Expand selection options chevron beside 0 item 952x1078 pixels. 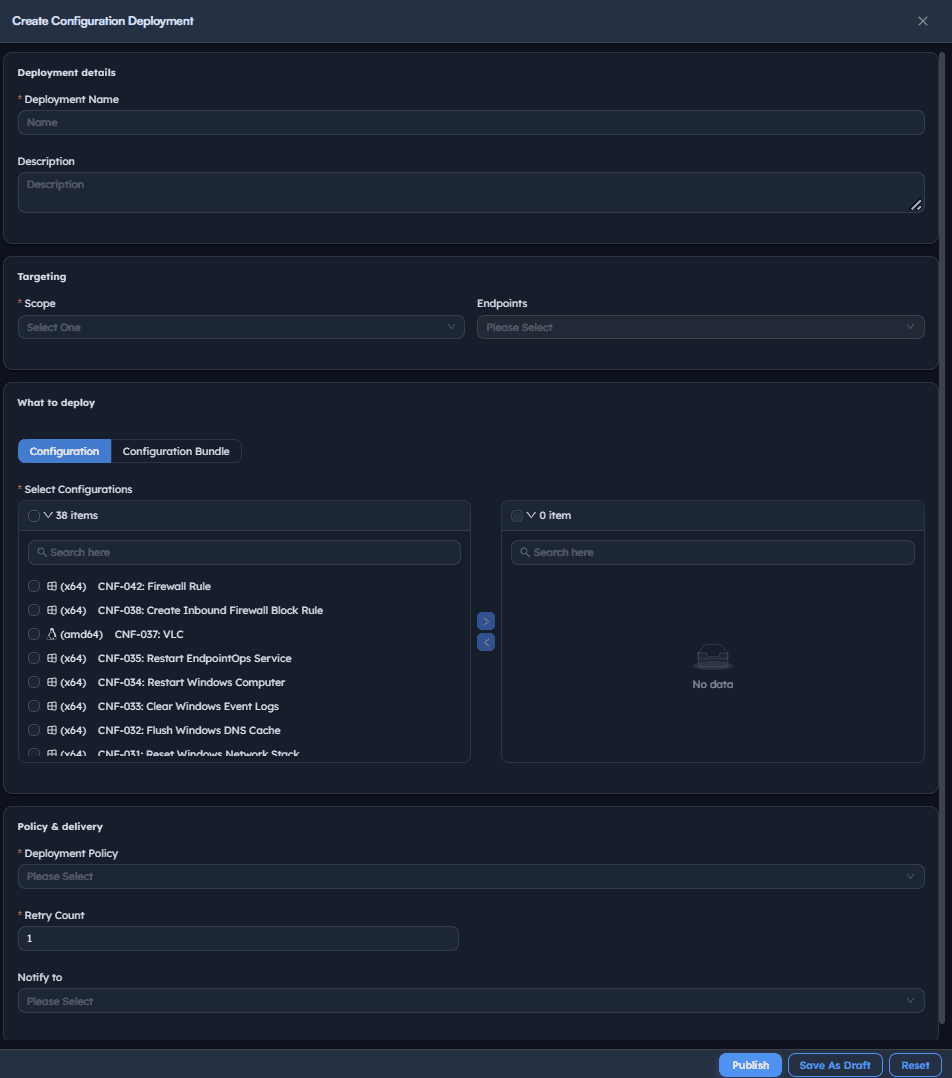click(531, 515)
